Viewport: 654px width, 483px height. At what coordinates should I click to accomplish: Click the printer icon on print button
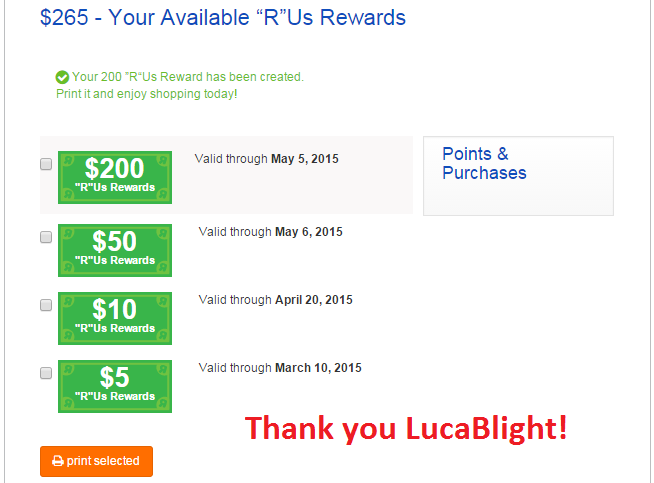[58, 461]
